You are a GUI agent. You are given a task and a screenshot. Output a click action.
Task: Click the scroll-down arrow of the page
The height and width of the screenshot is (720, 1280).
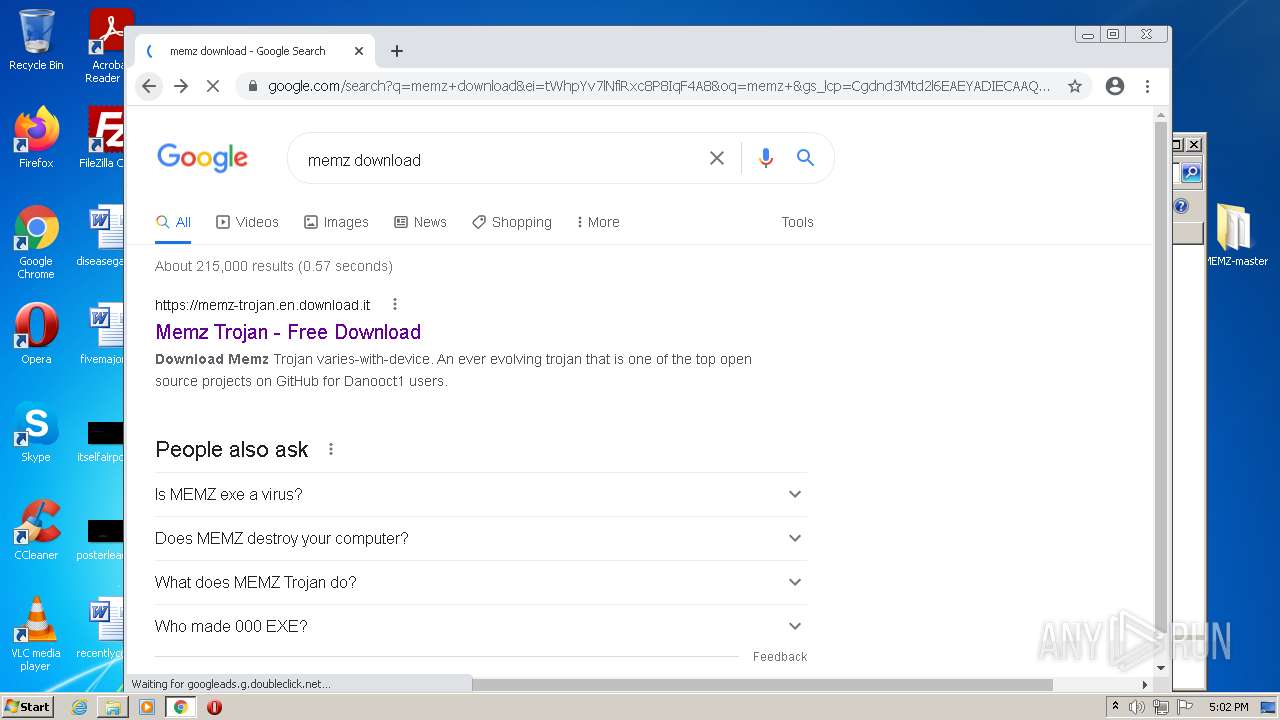[1161, 668]
